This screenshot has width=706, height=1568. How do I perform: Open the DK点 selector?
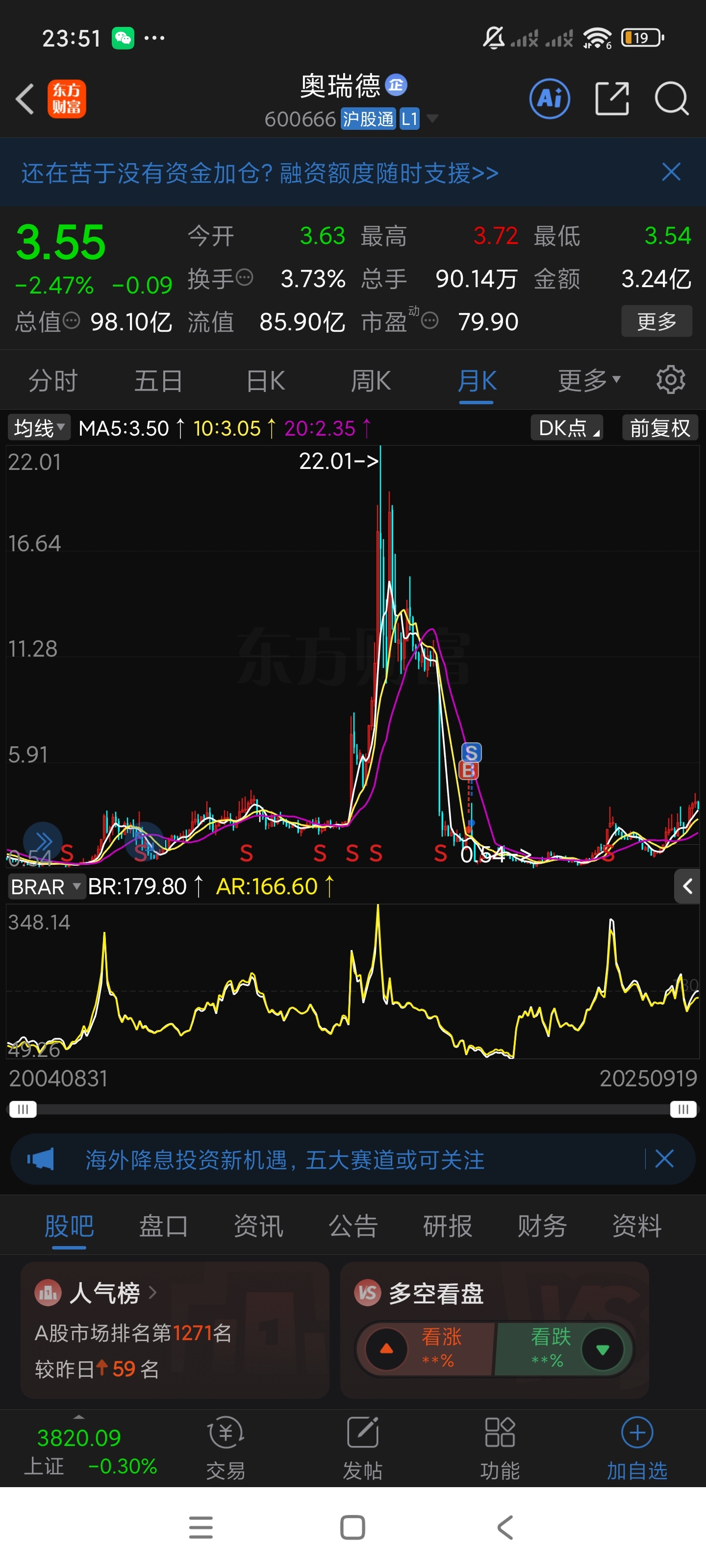coord(566,428)
